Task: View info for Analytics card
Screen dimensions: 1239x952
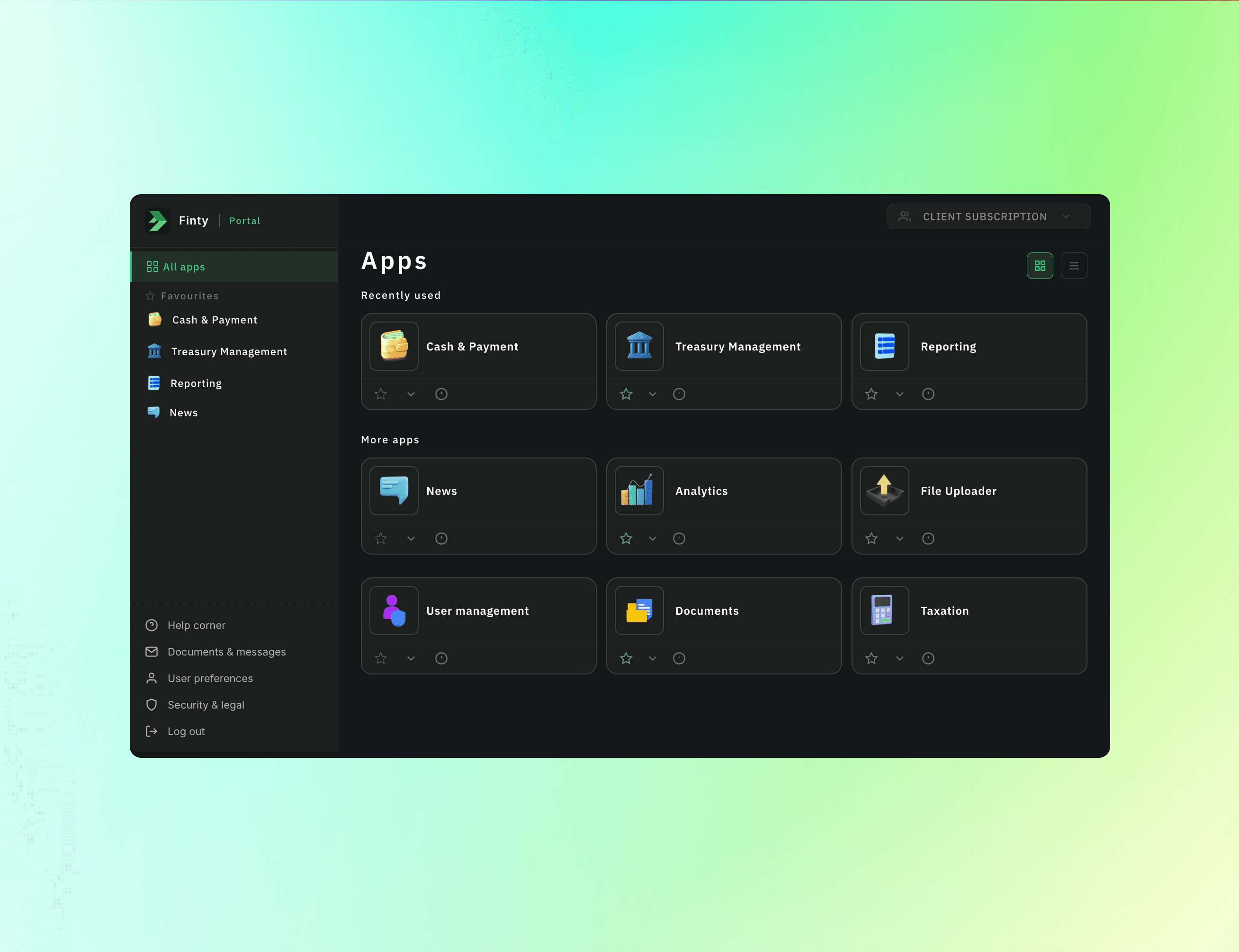Action: point(679,539)
